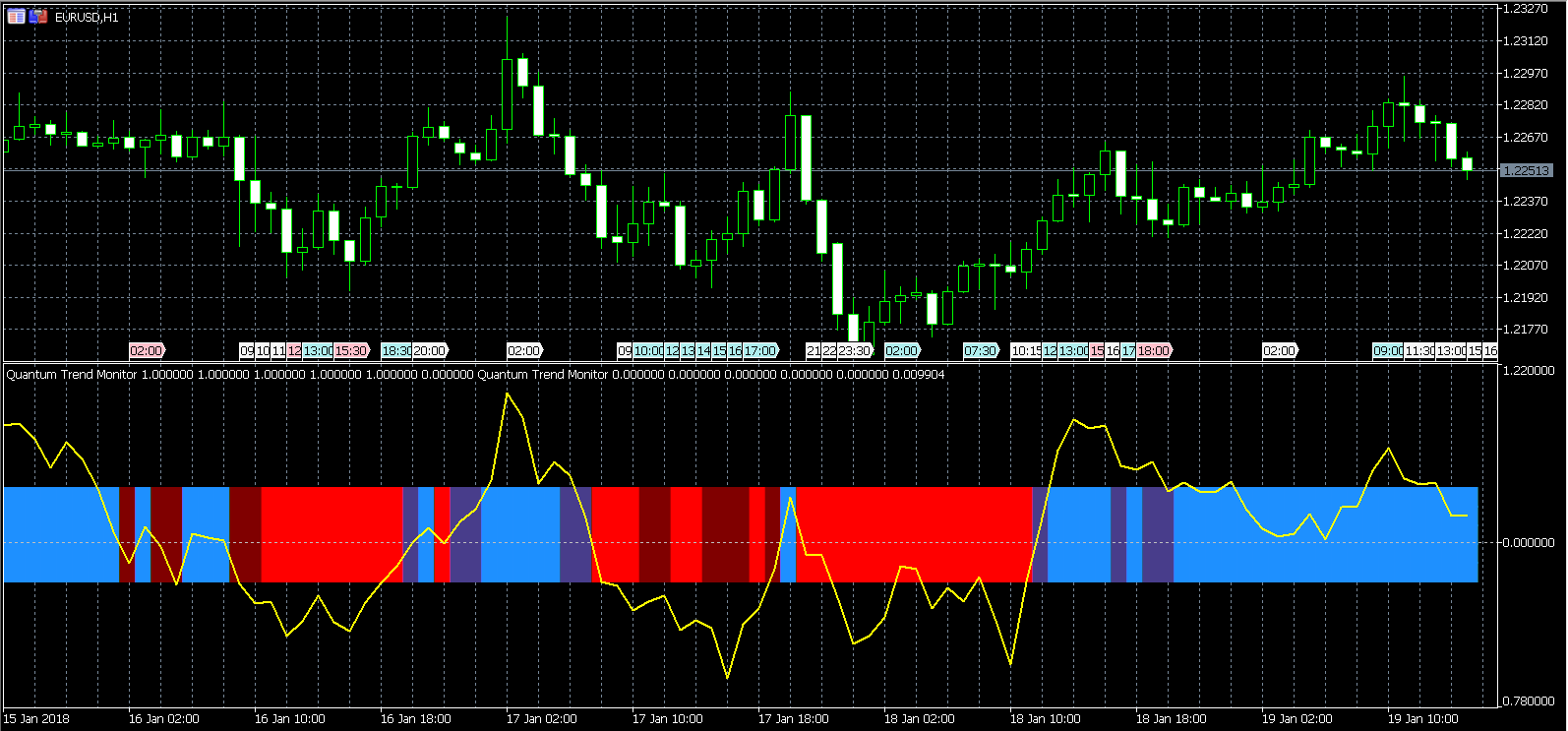Select the pink 15:30 news event marker
The width and height of the screenshot is (1568, 731).
tap(350, 350)
